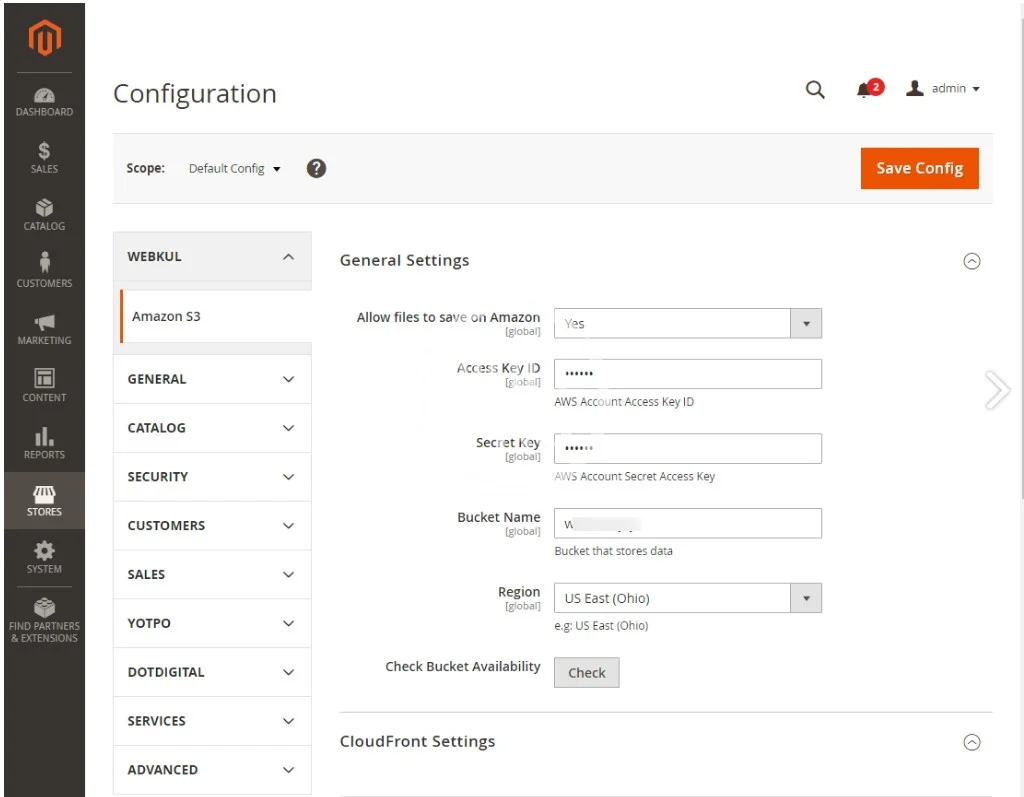Viewport: 1024px width, 797px height.
Task: Open the Region dropdown
Action: click(x=687, y=598)
